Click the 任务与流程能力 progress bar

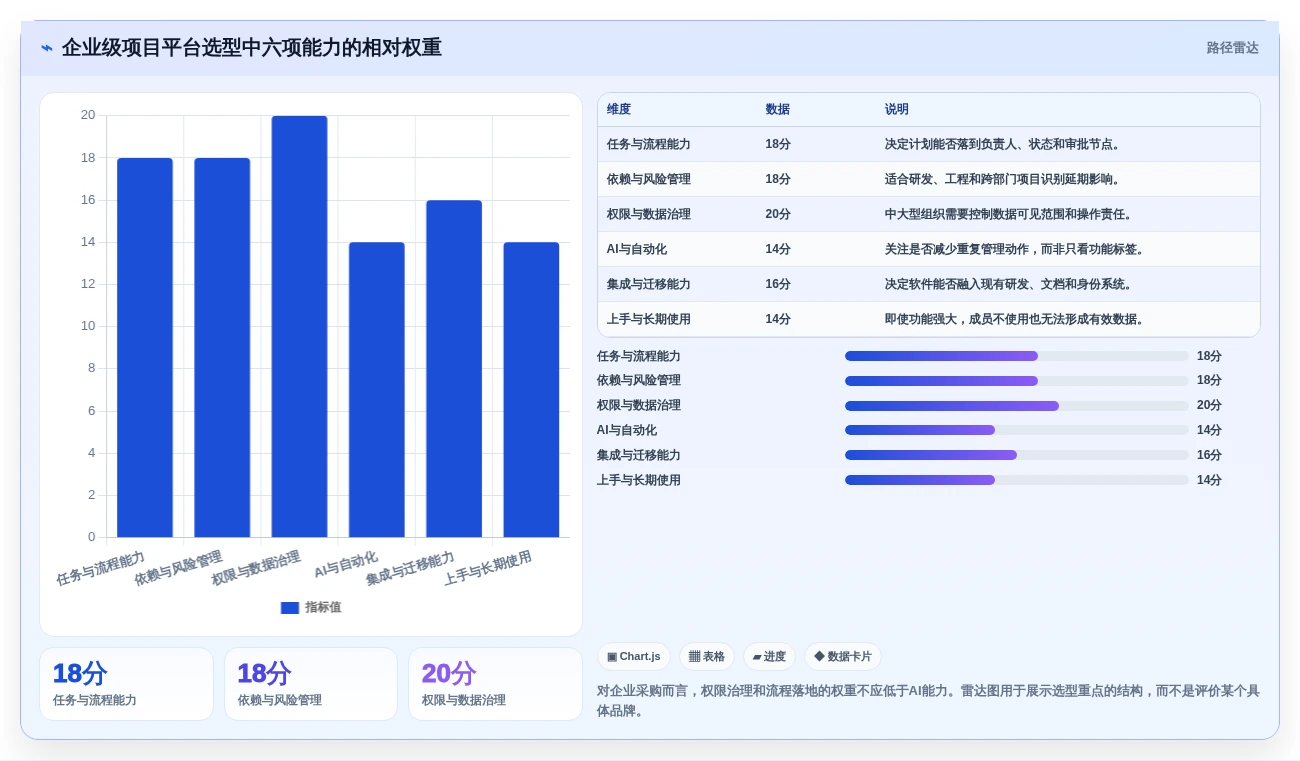[1017, 356]
